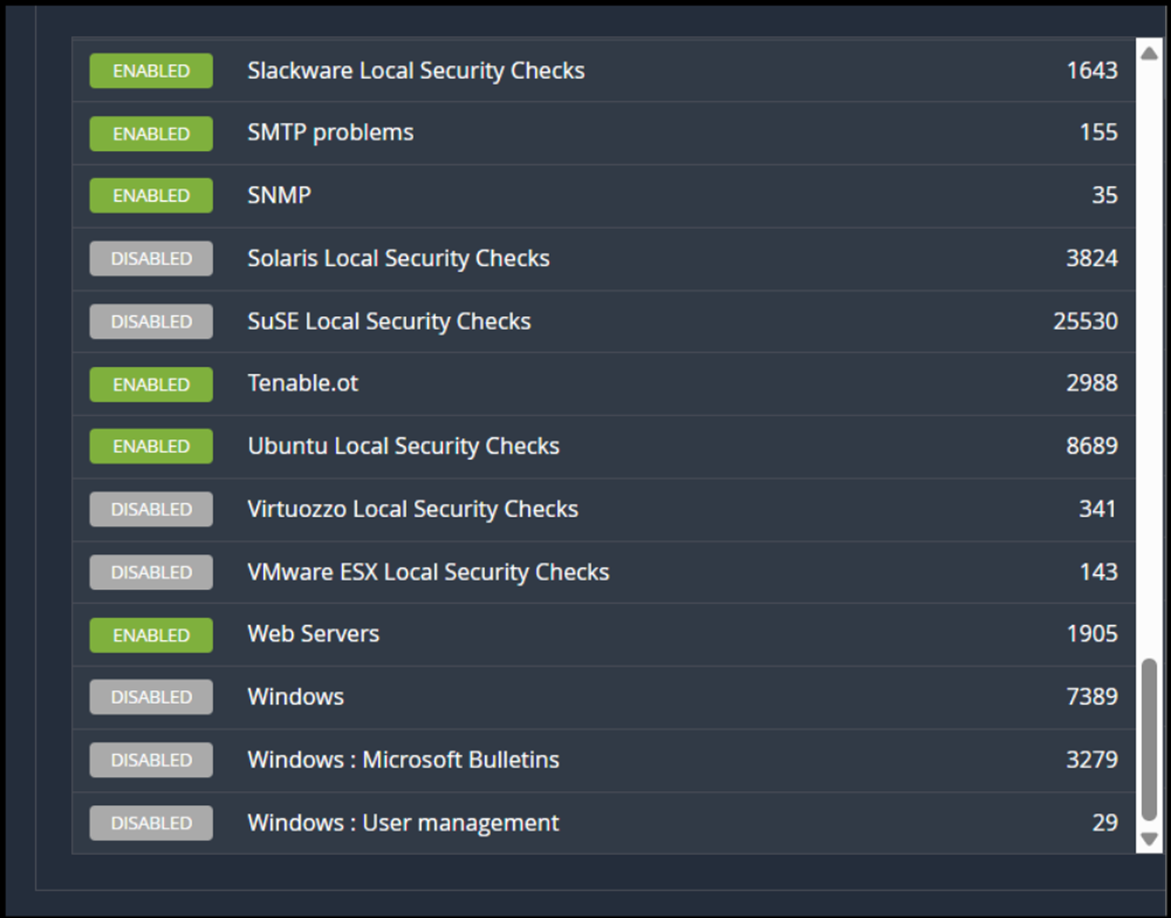Click the 7389 plugin count
1171x918 pixels.
1092,696
